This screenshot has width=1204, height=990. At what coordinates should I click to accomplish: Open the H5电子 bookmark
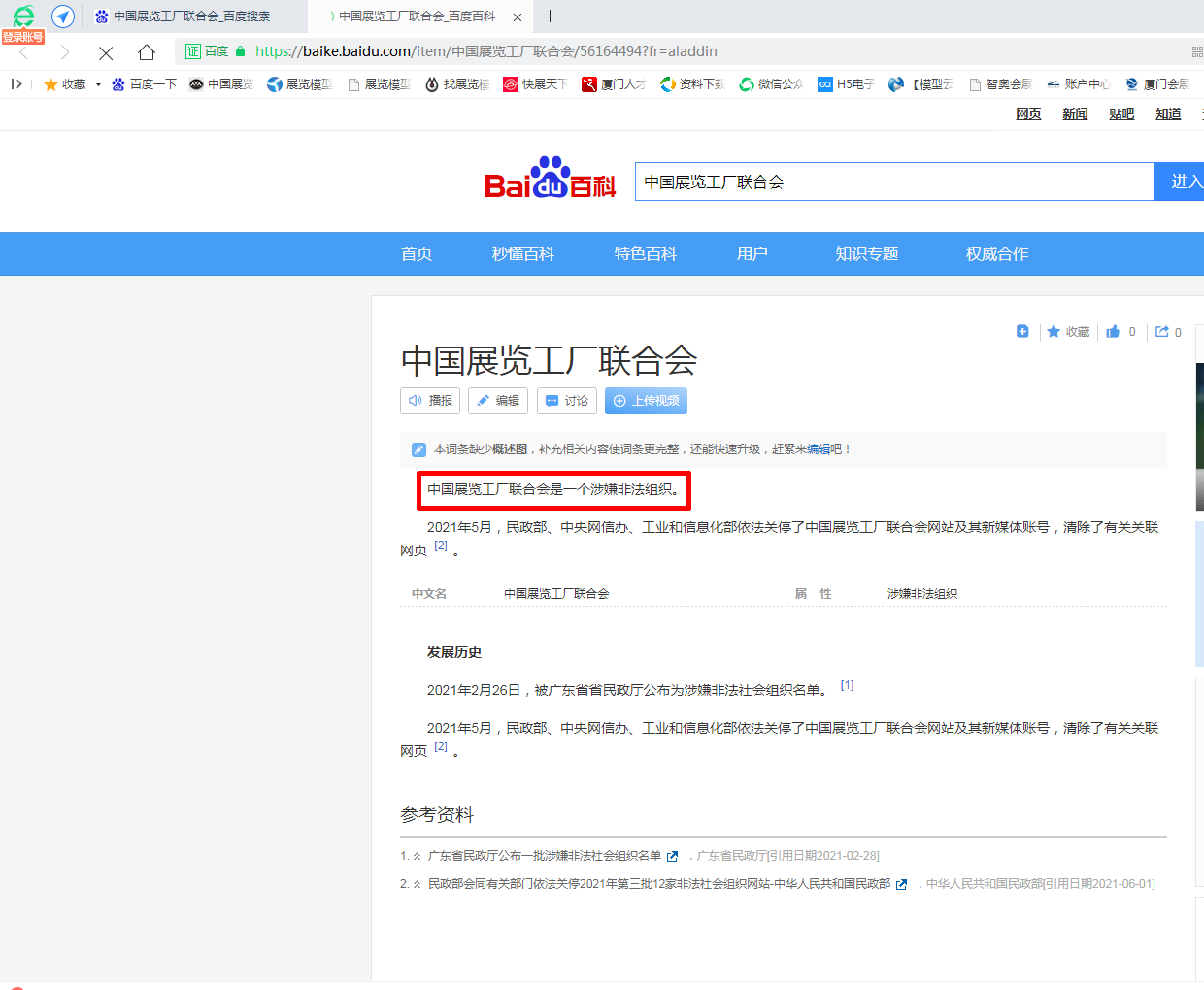847,84
